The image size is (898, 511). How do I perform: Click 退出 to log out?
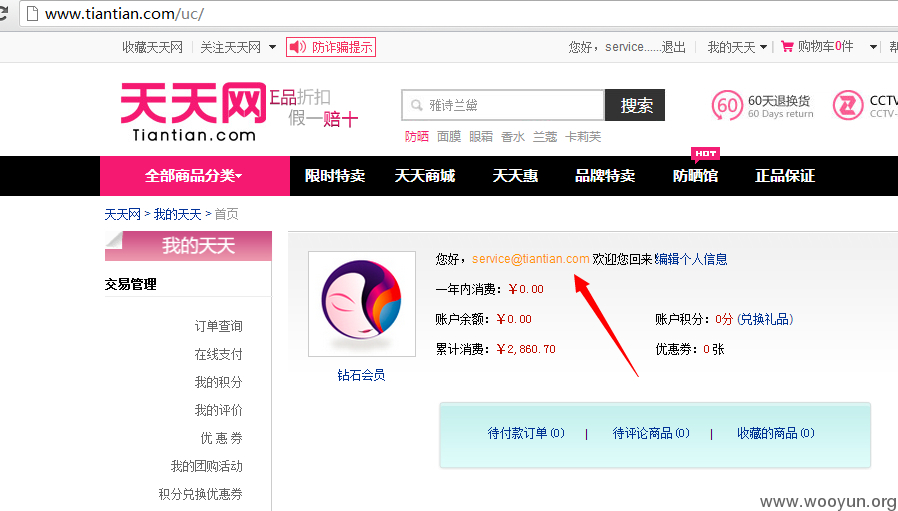(674, 47)
